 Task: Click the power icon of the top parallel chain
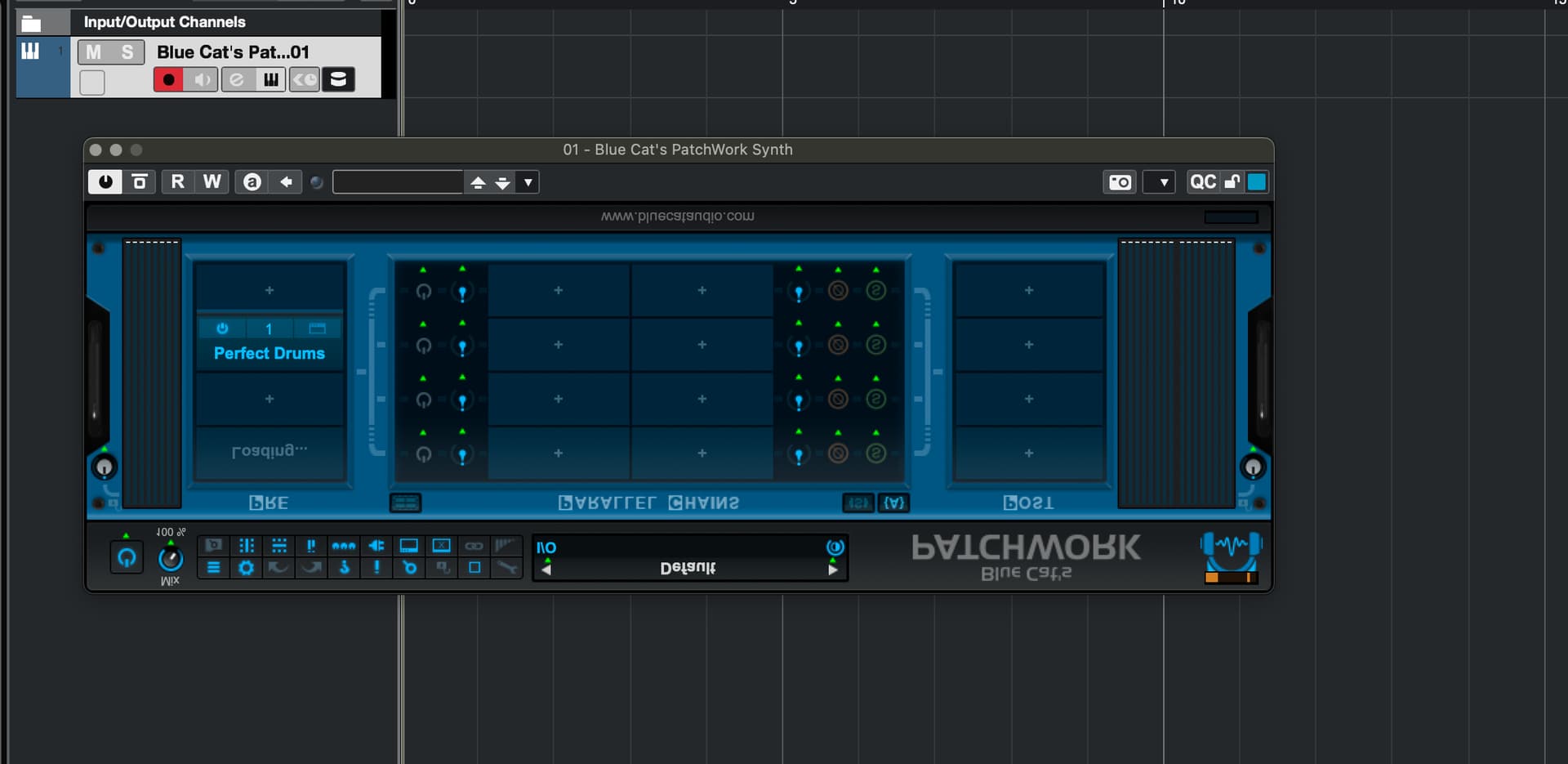pos(424,291)
